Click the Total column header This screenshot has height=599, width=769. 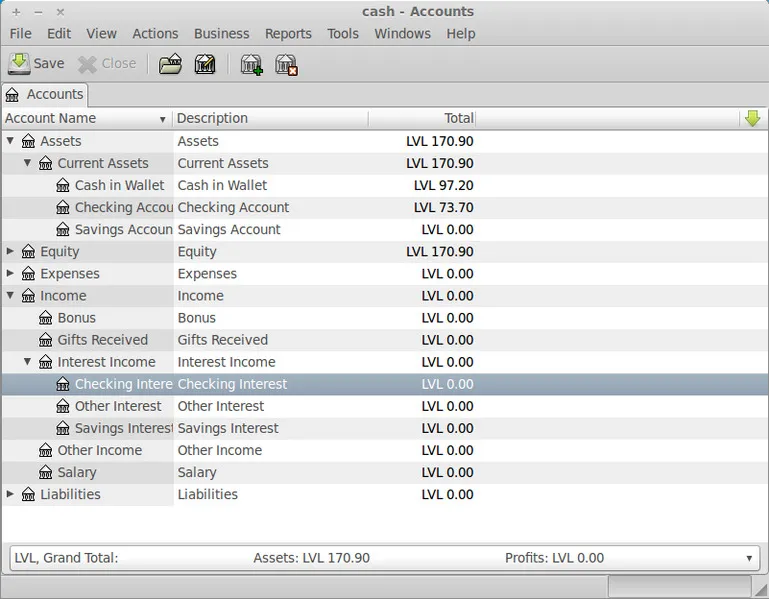click(420, 118)
